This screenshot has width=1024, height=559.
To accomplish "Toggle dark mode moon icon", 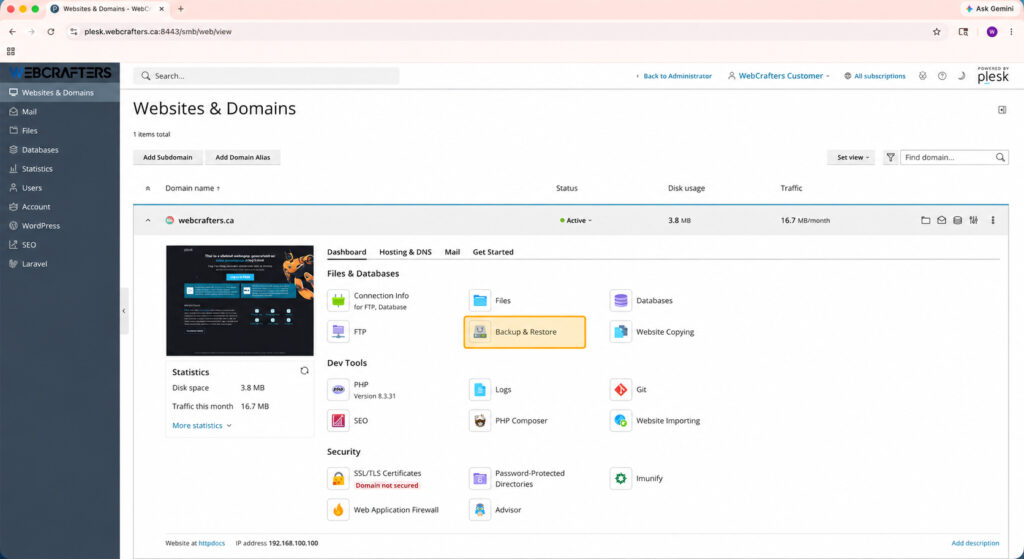I will [961, 76].
